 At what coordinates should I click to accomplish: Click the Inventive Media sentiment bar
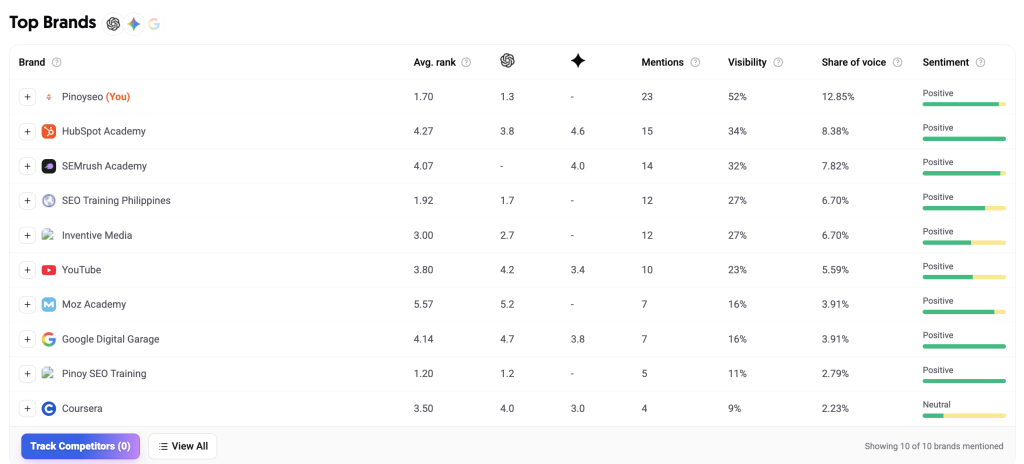(x=964, y=242)
